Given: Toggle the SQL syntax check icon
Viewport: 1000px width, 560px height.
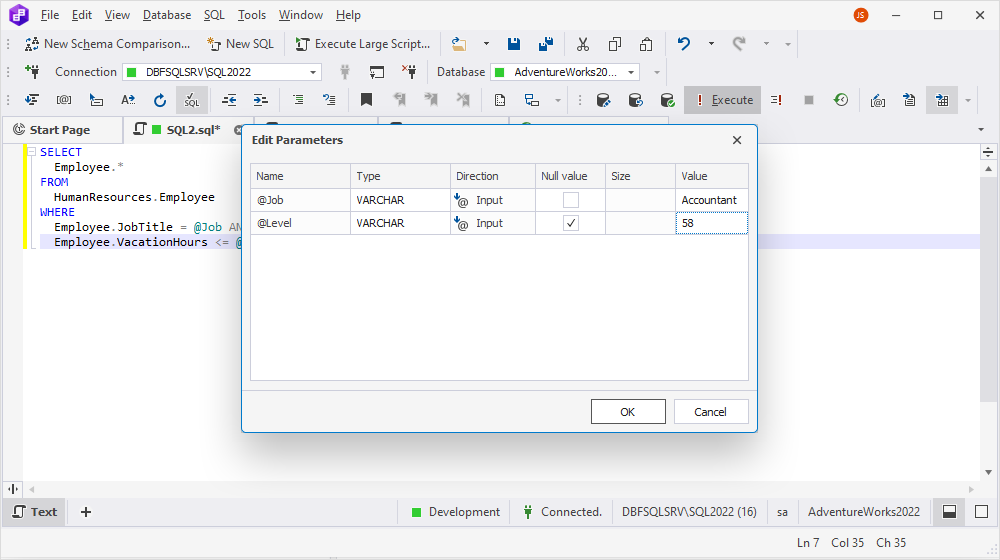Looking at the screenshot, I should tap(192, 100).
